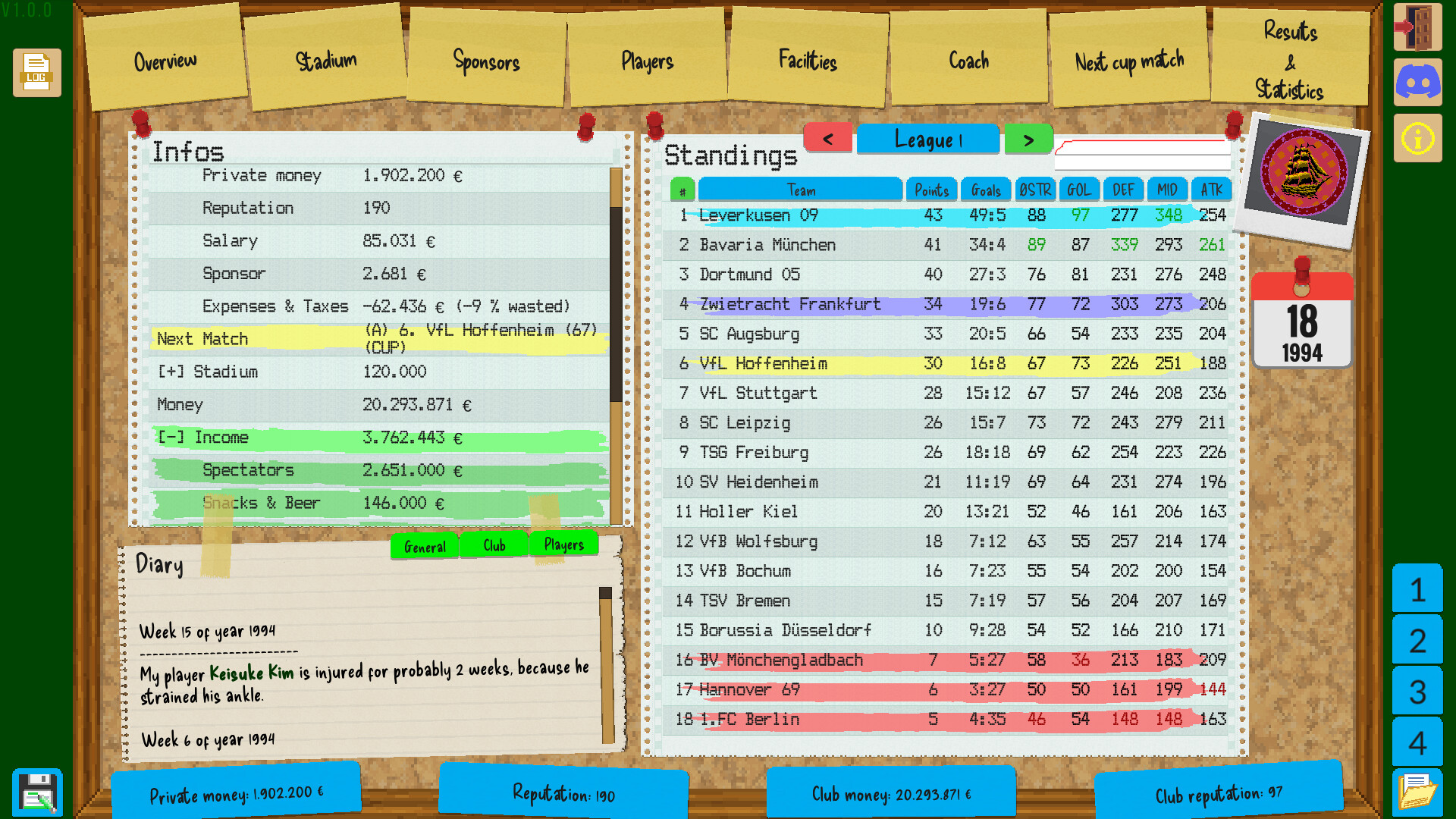Viewport: 1456px width, 819px height.
Task: Switch diary filter to Players
Action: [x=563, y=543]
